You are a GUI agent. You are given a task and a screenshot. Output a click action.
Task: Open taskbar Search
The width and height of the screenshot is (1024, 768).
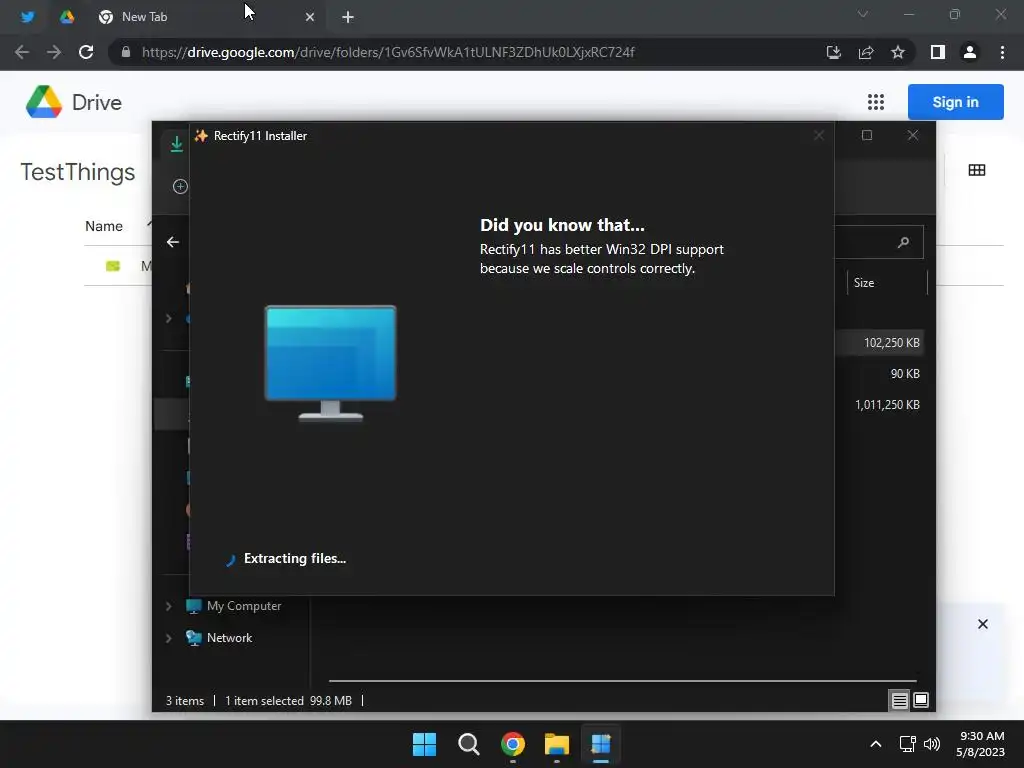click(468, 744)
